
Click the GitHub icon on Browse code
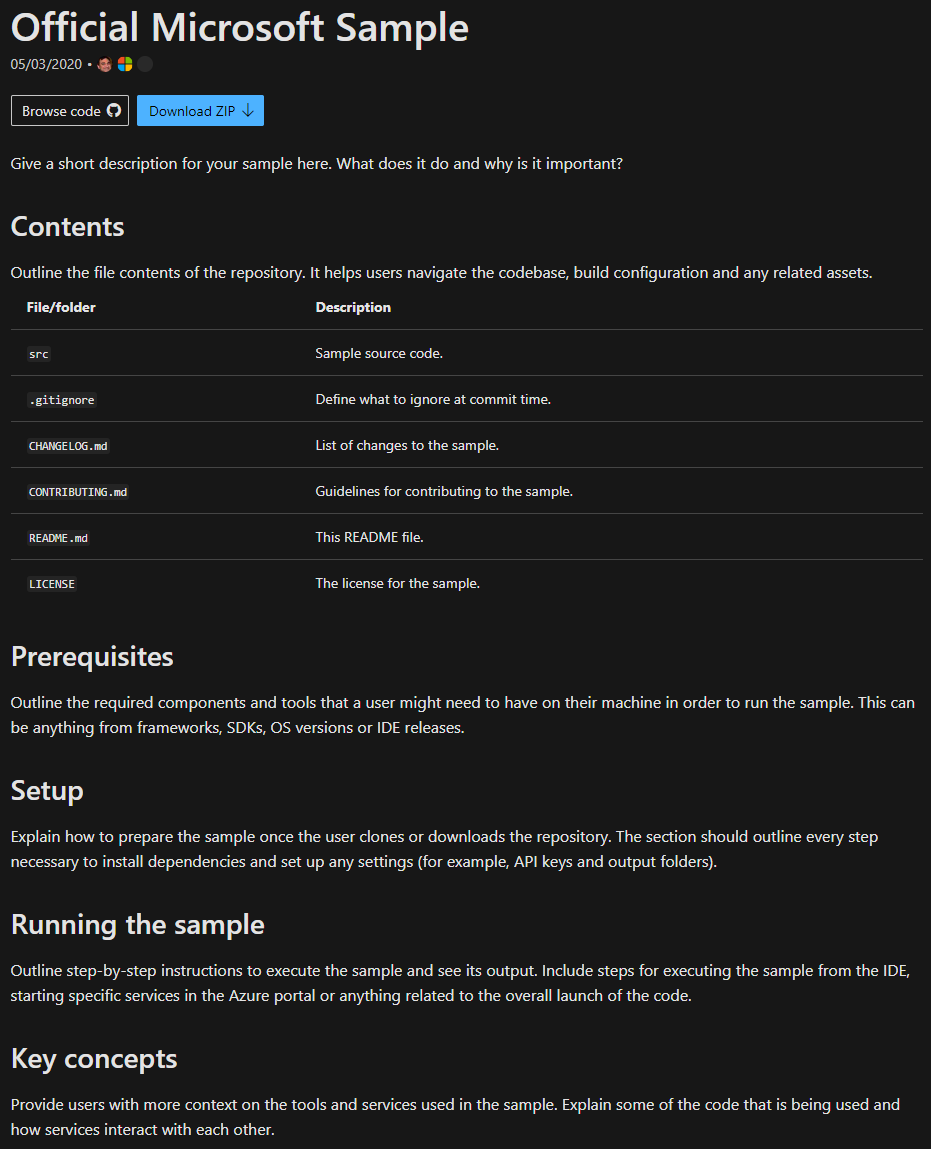(x=114, y=110)
